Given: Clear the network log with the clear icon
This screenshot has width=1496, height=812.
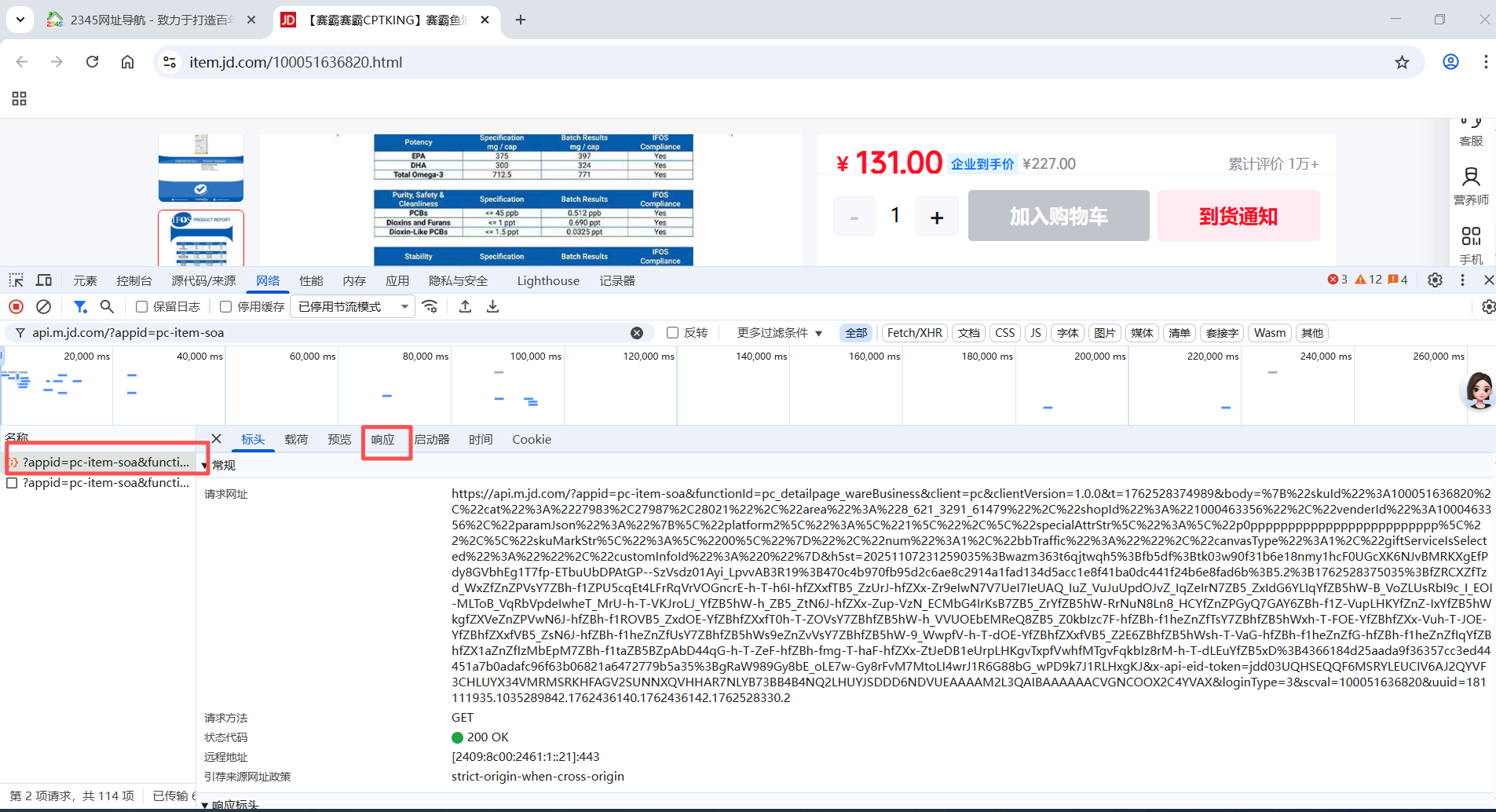Looking at the screenshot, I should click(x=44, y=307).
